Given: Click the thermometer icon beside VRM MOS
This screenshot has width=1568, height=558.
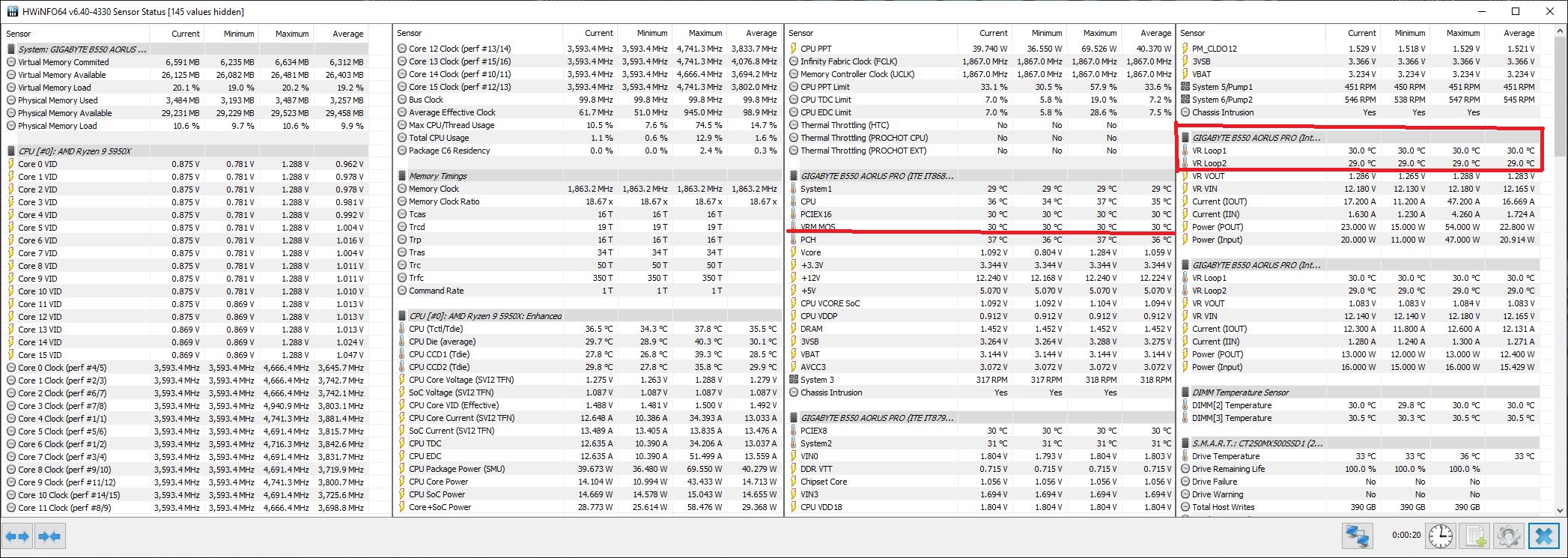Looking at the screenshot, I should (x=794, y=227).
